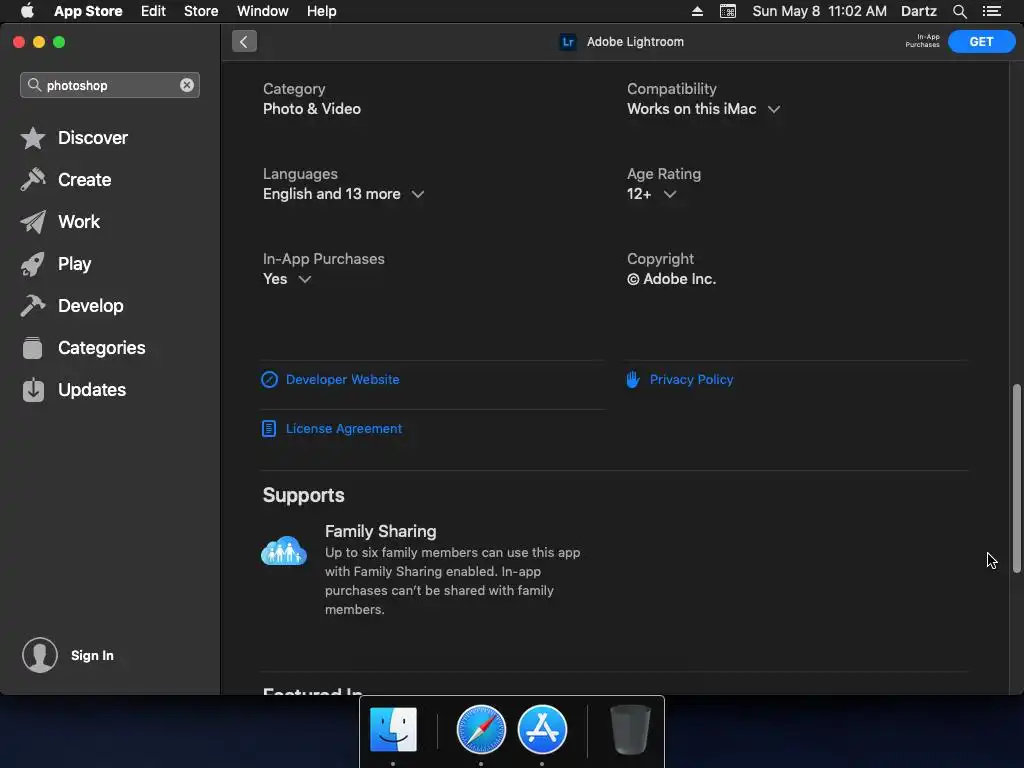
Task: Click the Categories icon in the sidebar
Action: pyautogui.click(x=33, y=347)
